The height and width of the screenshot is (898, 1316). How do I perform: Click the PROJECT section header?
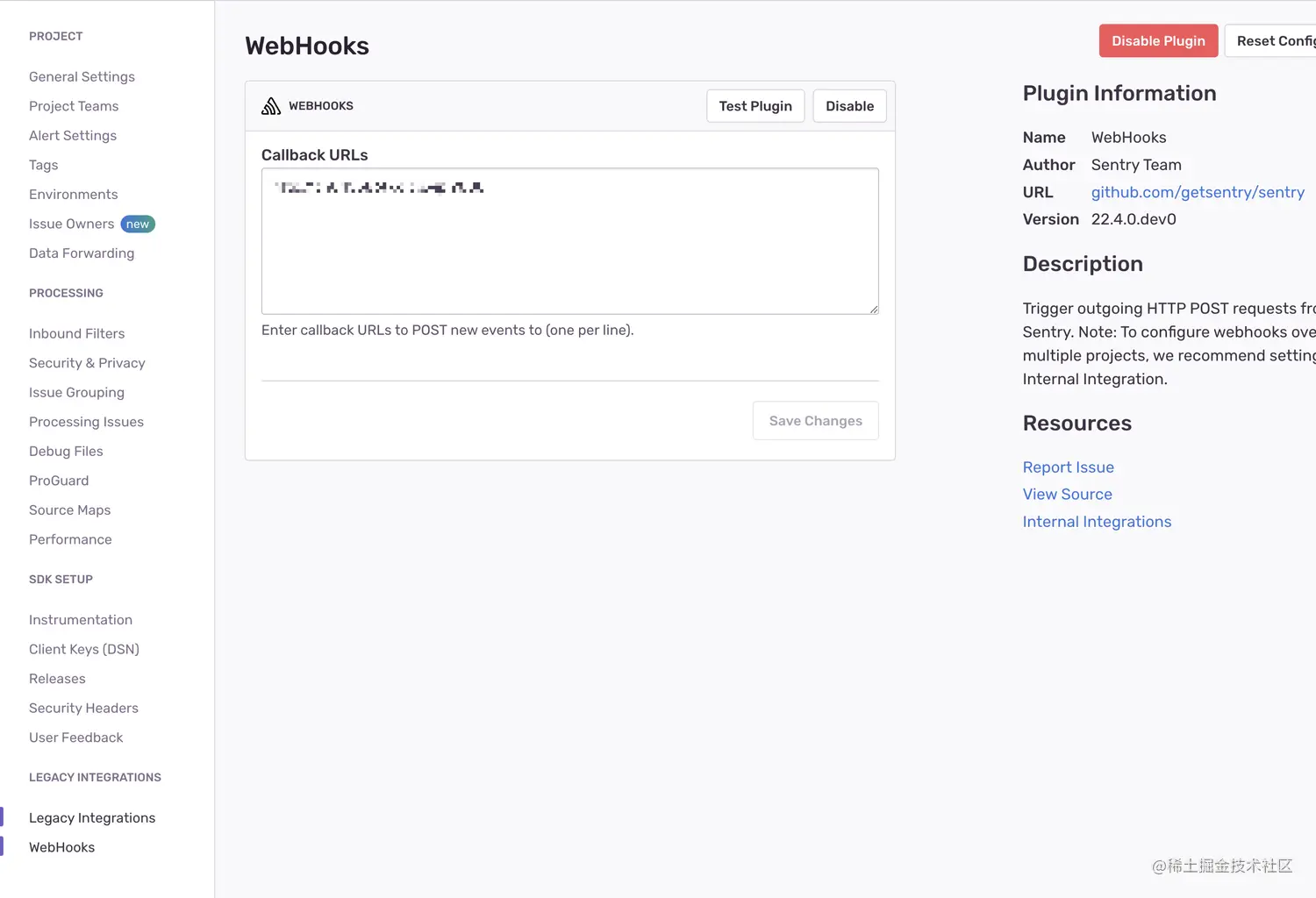[55, 36]
